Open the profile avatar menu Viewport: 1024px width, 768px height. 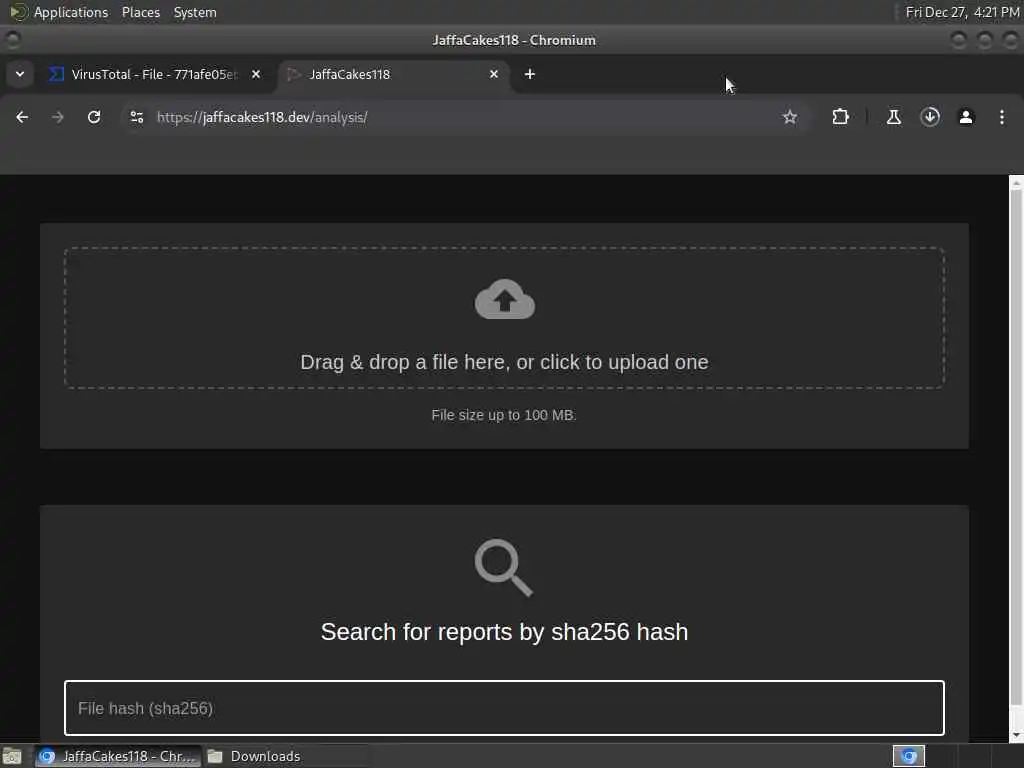pyautogui.click(x=966, y=117)
